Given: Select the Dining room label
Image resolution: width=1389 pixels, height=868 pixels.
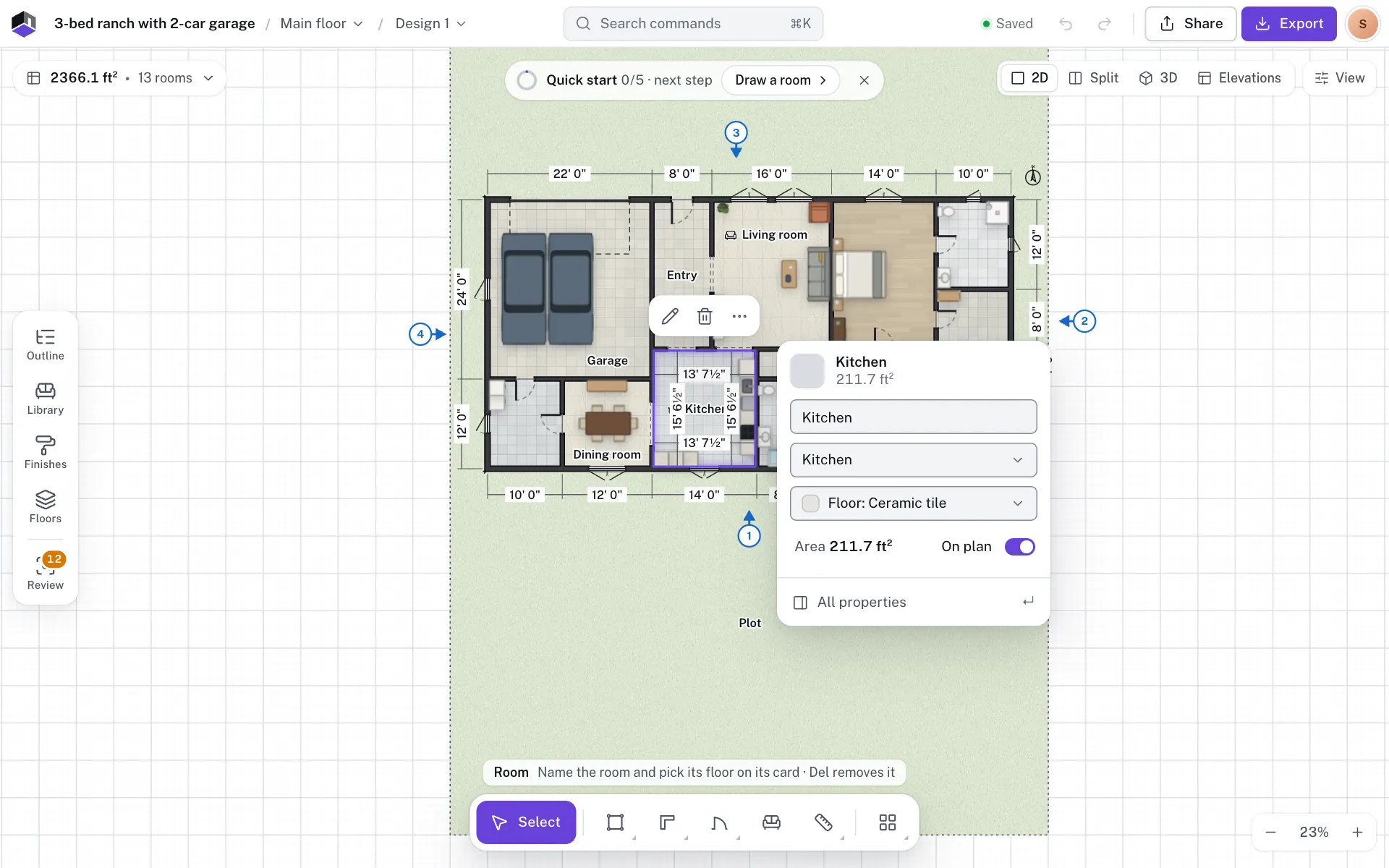Looking at the screenshot, I should (607, 455).
